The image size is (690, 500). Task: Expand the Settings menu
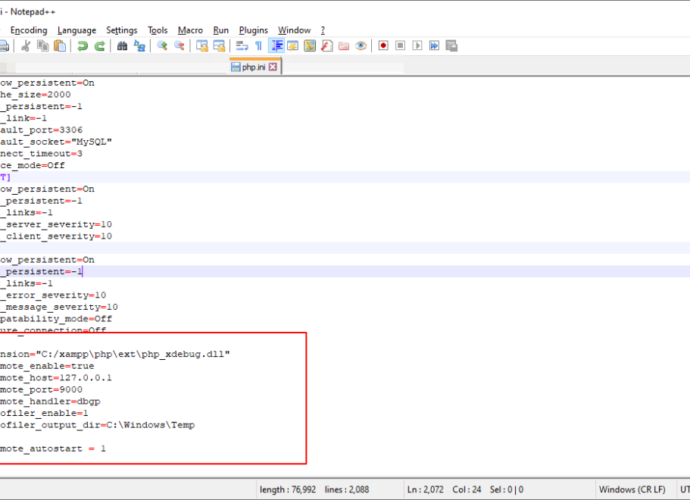tap(122, 30)
